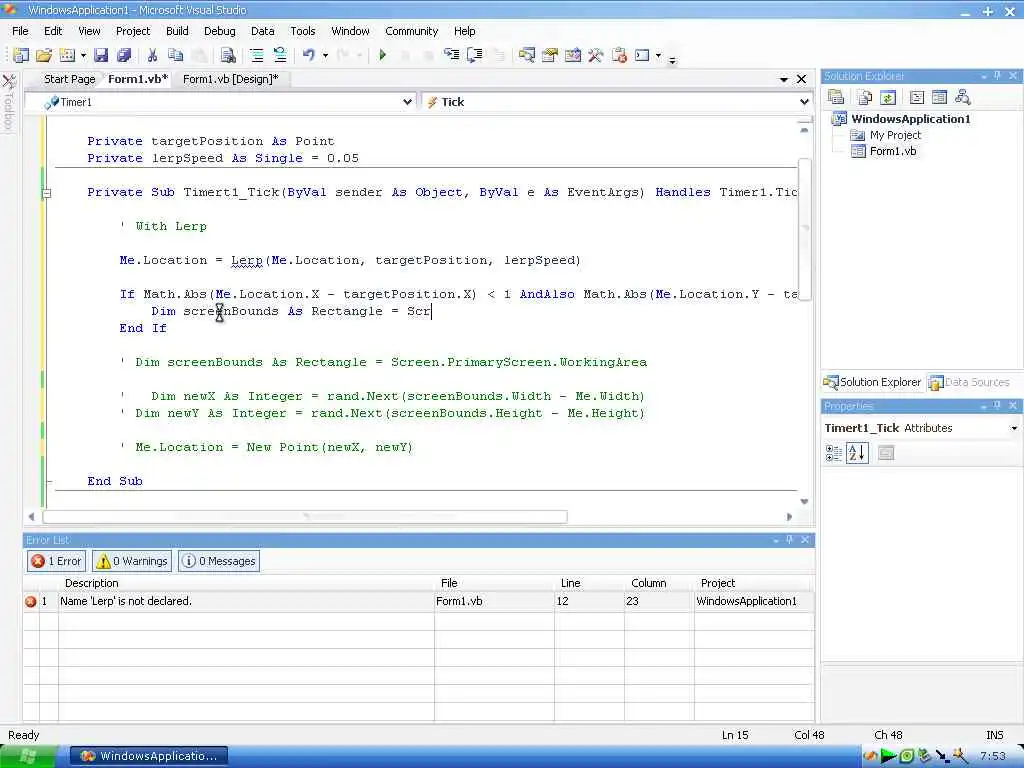This screenshot has width=1024, height=768.
Task: Open the Tools menu
Action: pos(302,31)
